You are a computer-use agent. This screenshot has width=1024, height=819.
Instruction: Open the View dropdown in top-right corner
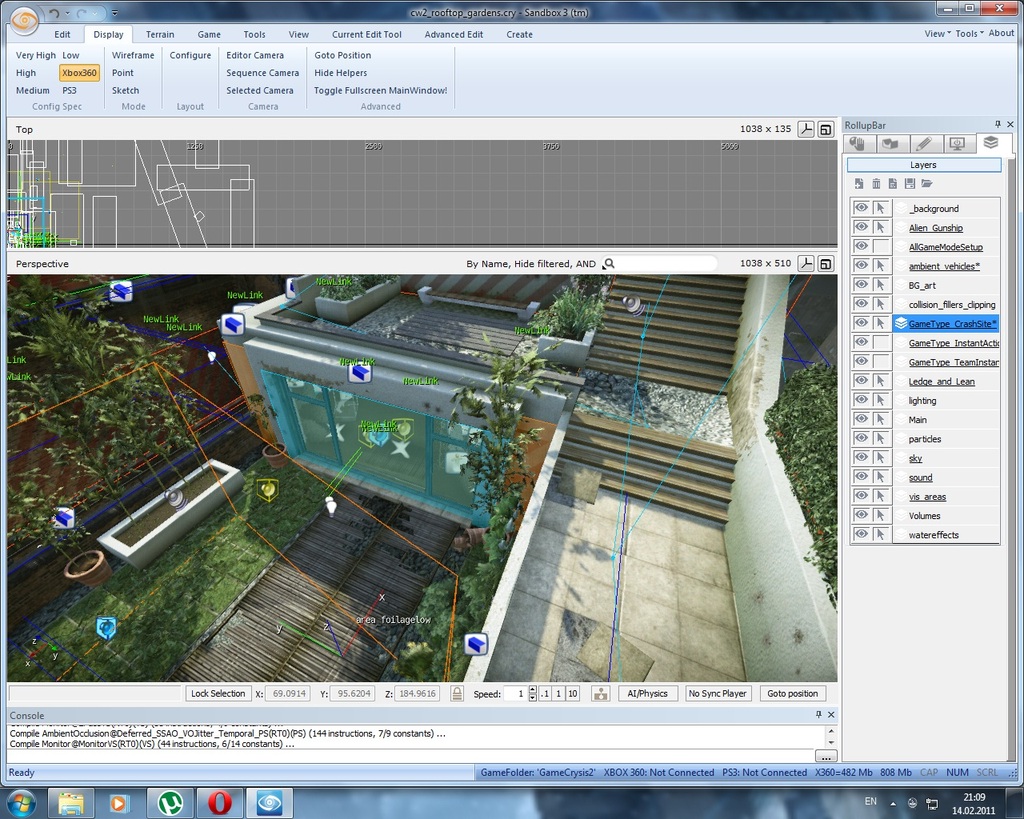pyautogui.click(x=936, y=33)
